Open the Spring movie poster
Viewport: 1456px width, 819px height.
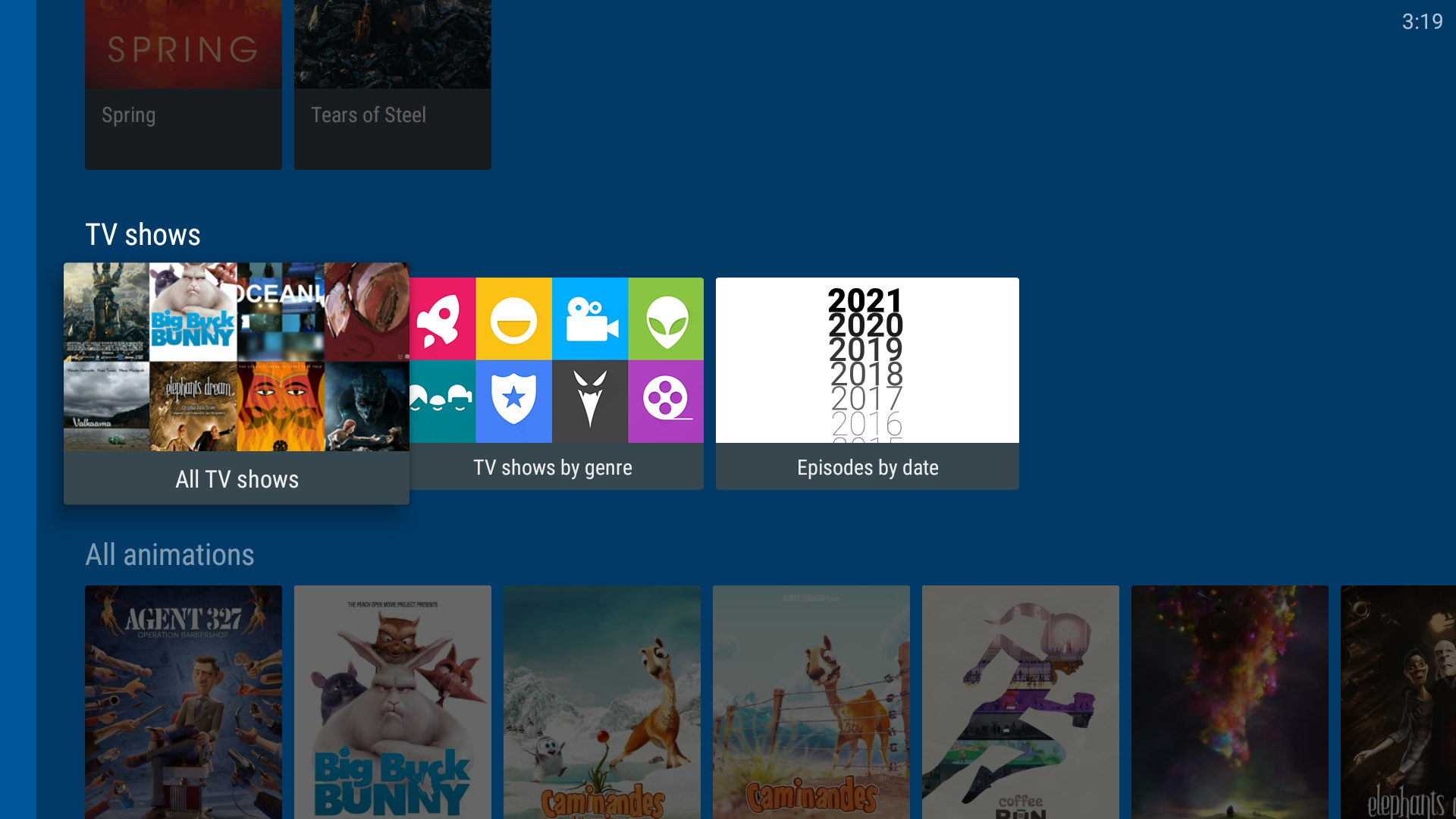tap(183, 84)
